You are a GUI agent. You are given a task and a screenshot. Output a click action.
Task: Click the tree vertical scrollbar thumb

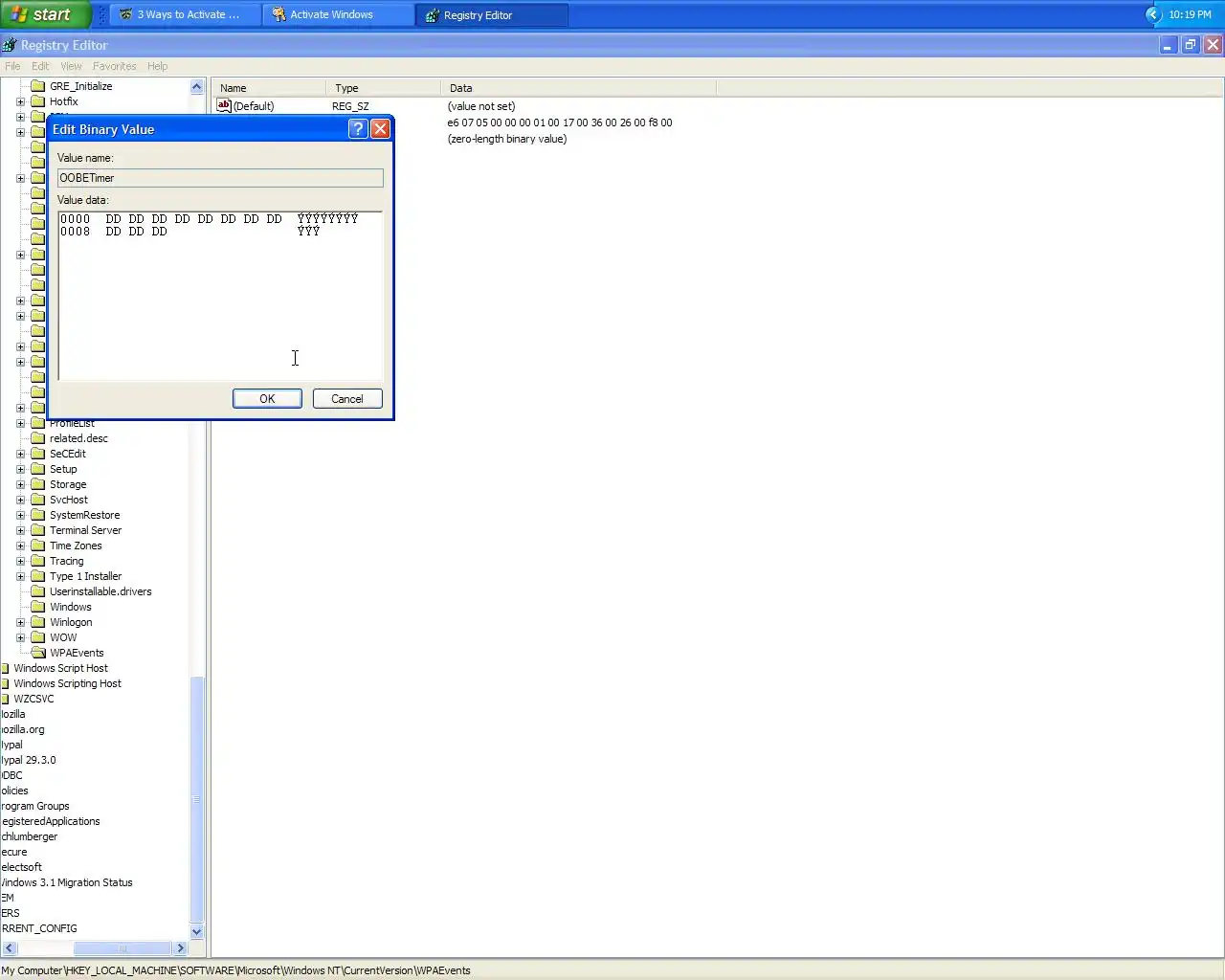click(197, 799)
